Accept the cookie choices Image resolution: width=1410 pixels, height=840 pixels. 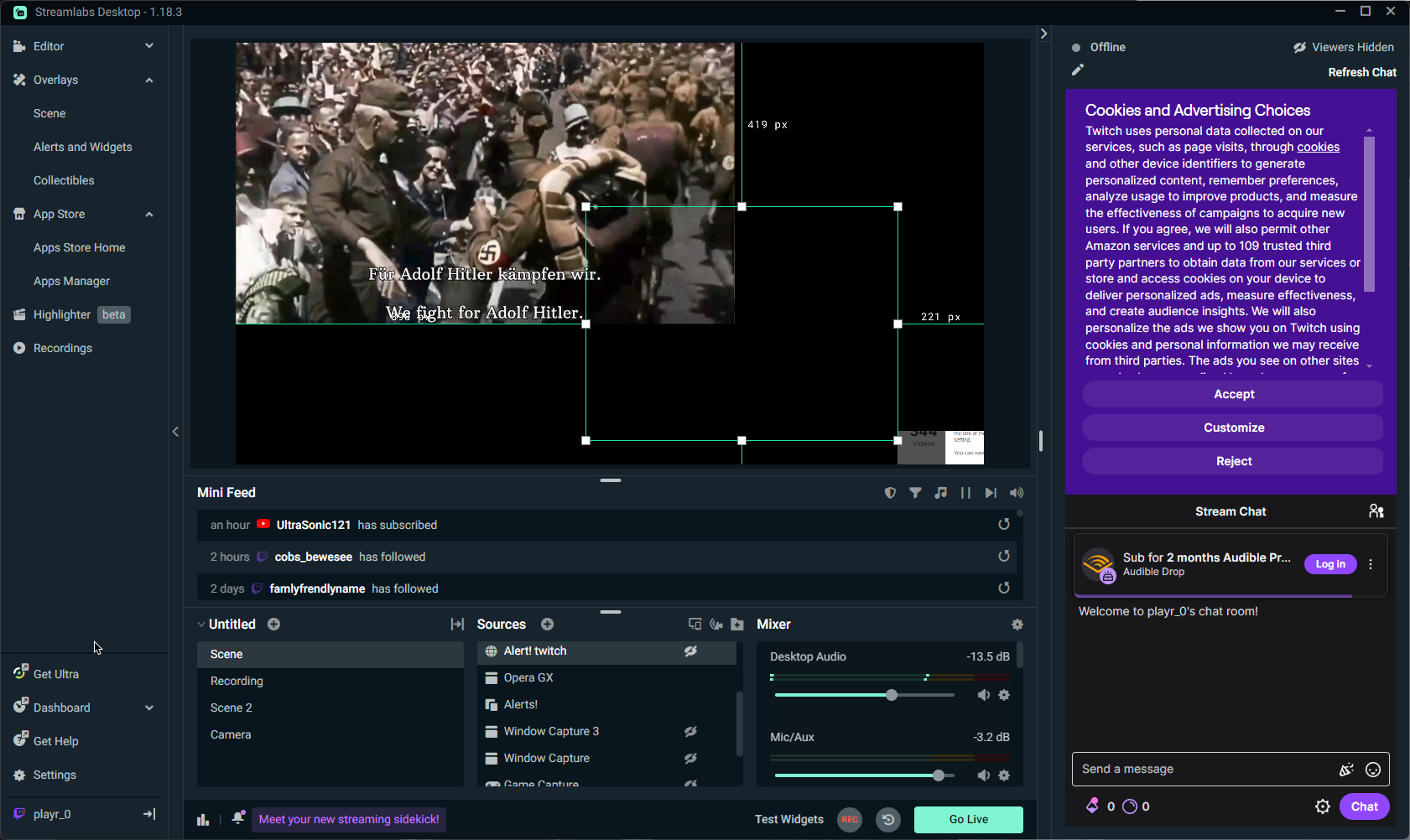(1233, 394)
